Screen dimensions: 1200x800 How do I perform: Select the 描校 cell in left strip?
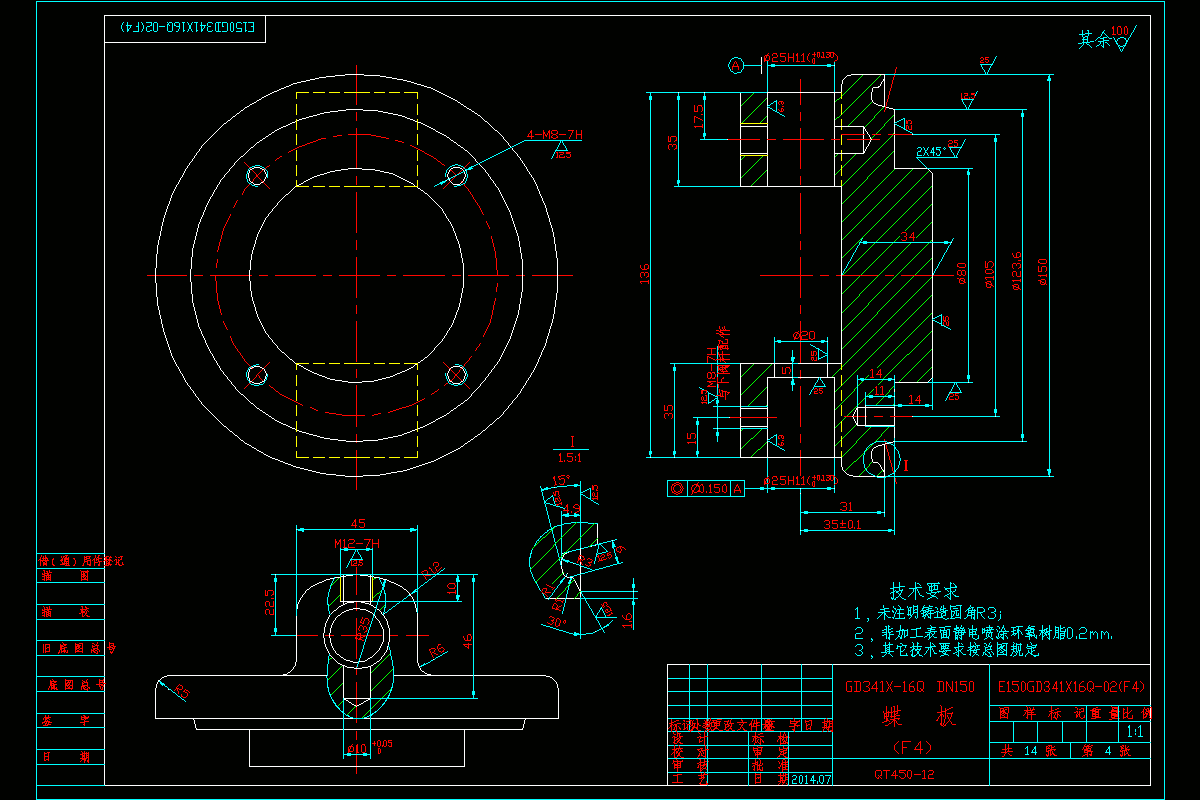(x=71, y=612)
